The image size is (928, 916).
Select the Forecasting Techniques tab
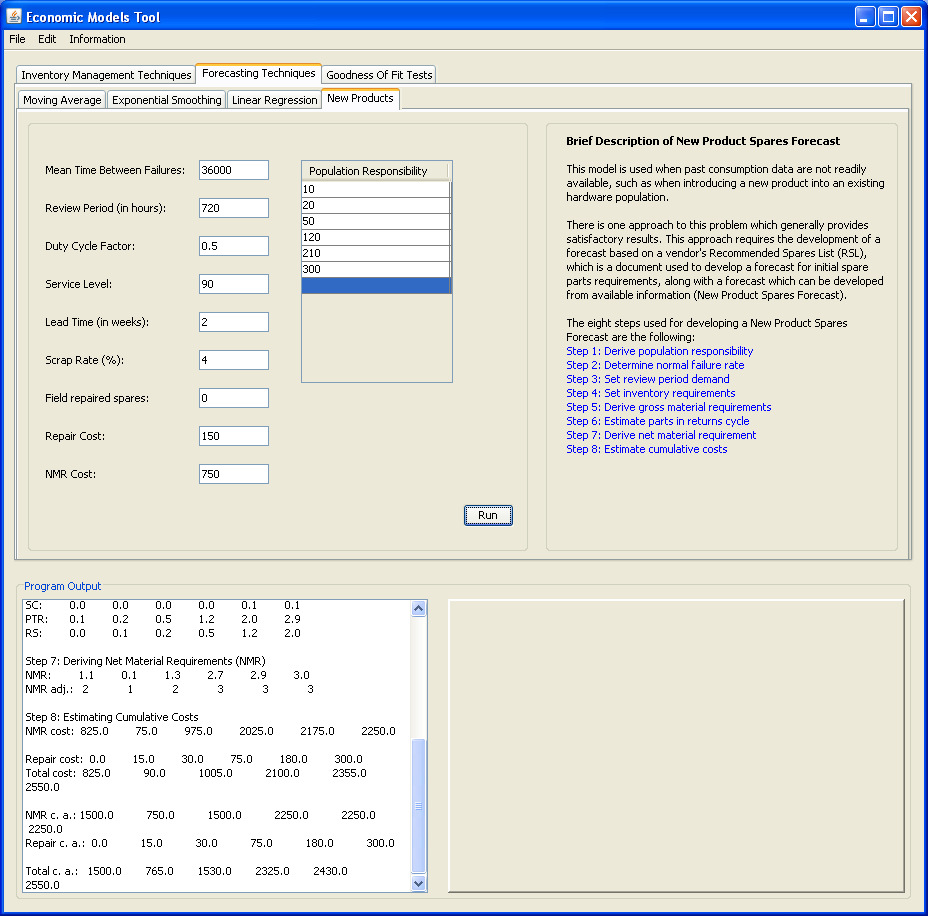pyautogui.click(x=259, y=73)
